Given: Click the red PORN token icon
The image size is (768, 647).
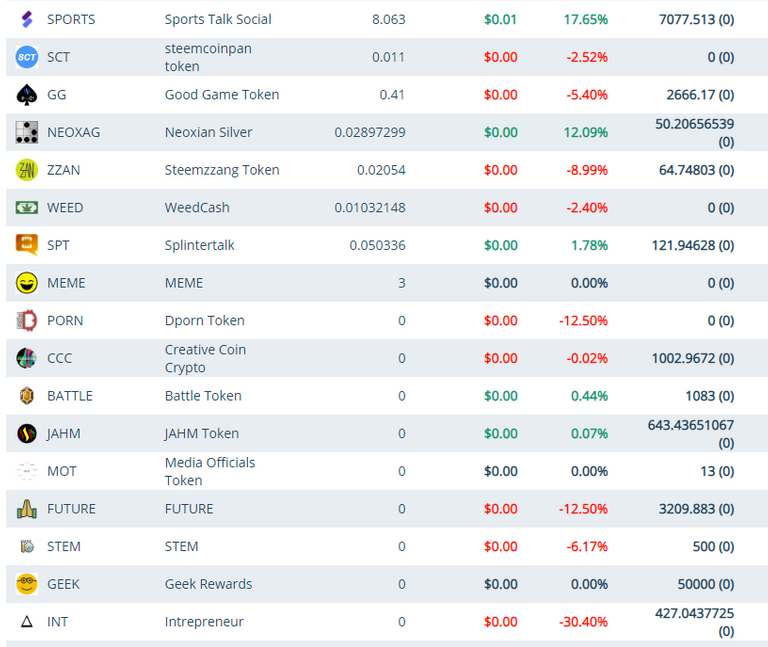Looking at the screenshot, I should pos(27,320).
